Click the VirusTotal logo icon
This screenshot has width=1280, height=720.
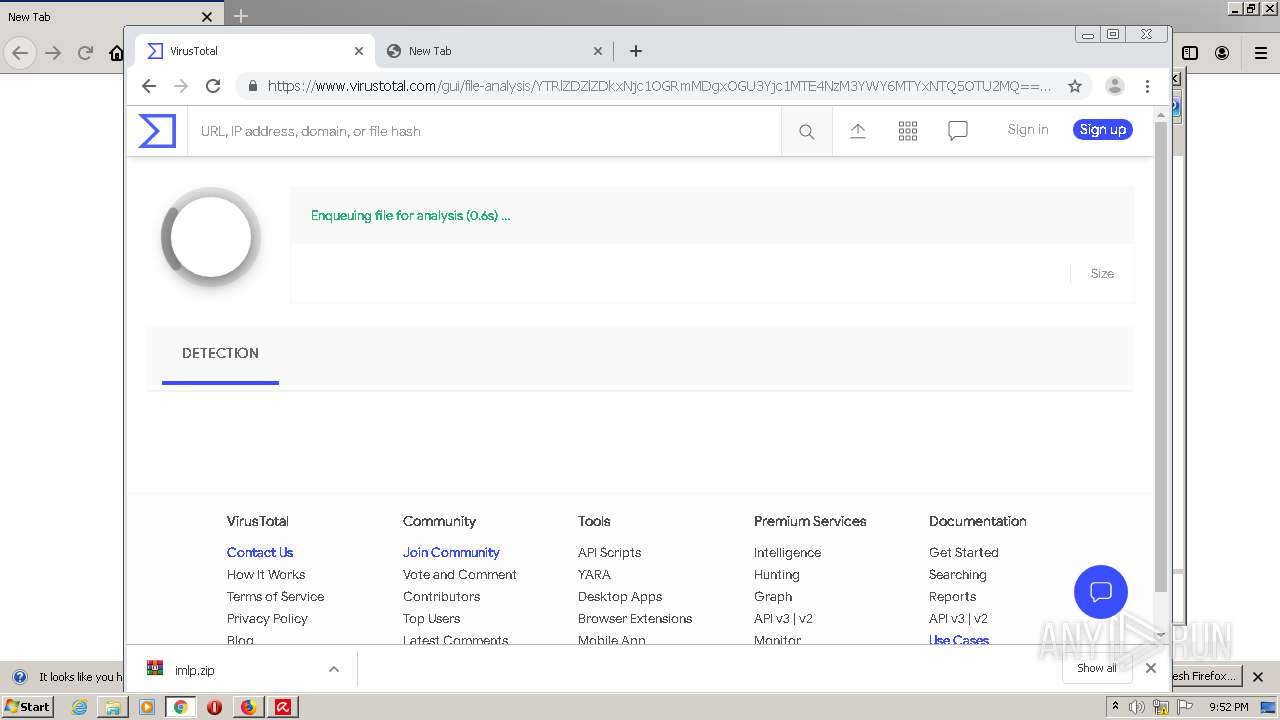(x=157, y=131)
